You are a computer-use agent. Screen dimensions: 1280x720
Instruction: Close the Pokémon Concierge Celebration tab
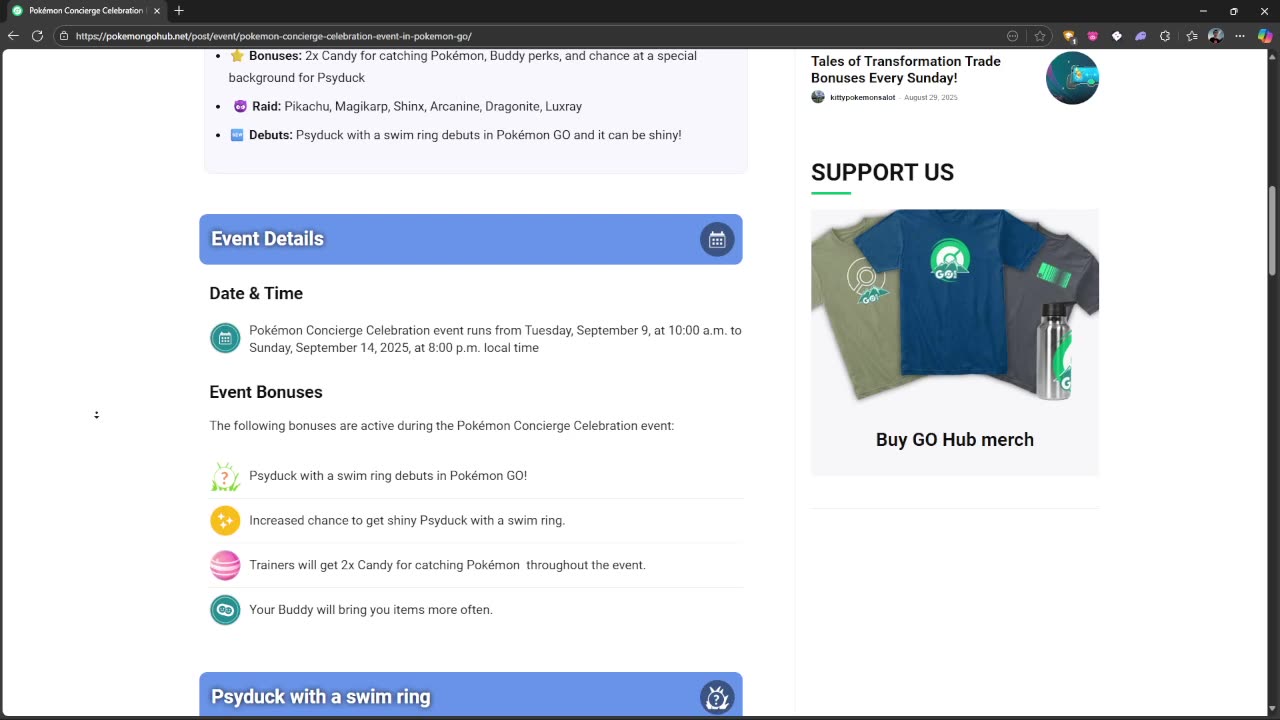(x=157, y=11)
